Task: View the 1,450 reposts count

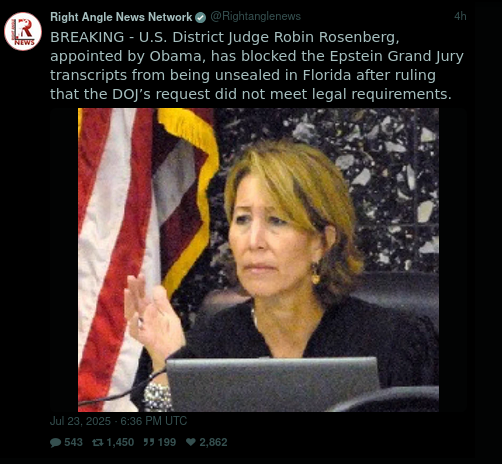Action: pos(120,442)
